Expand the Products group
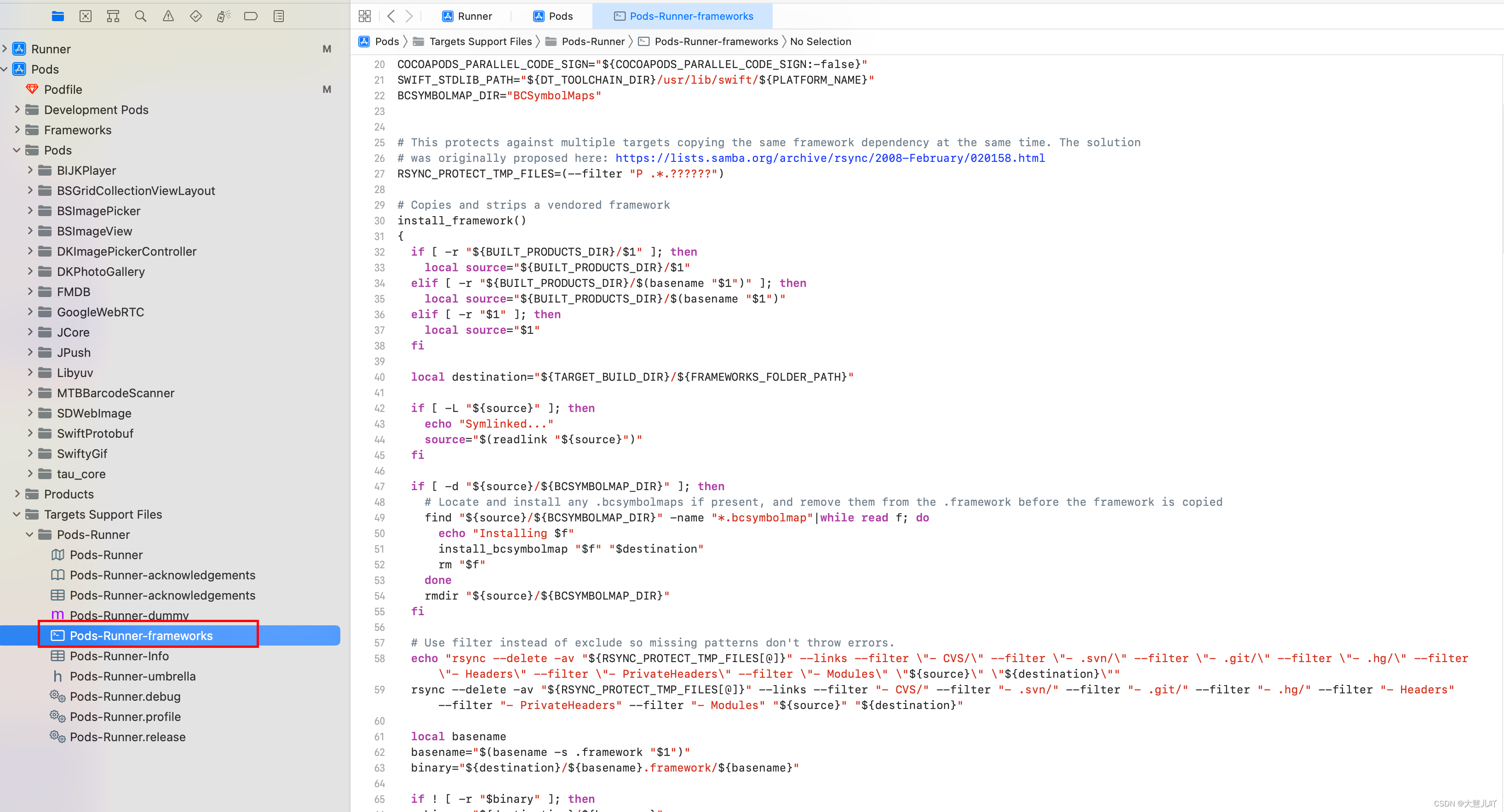This screenshot has width=1504, height=812. pos(17,494)
